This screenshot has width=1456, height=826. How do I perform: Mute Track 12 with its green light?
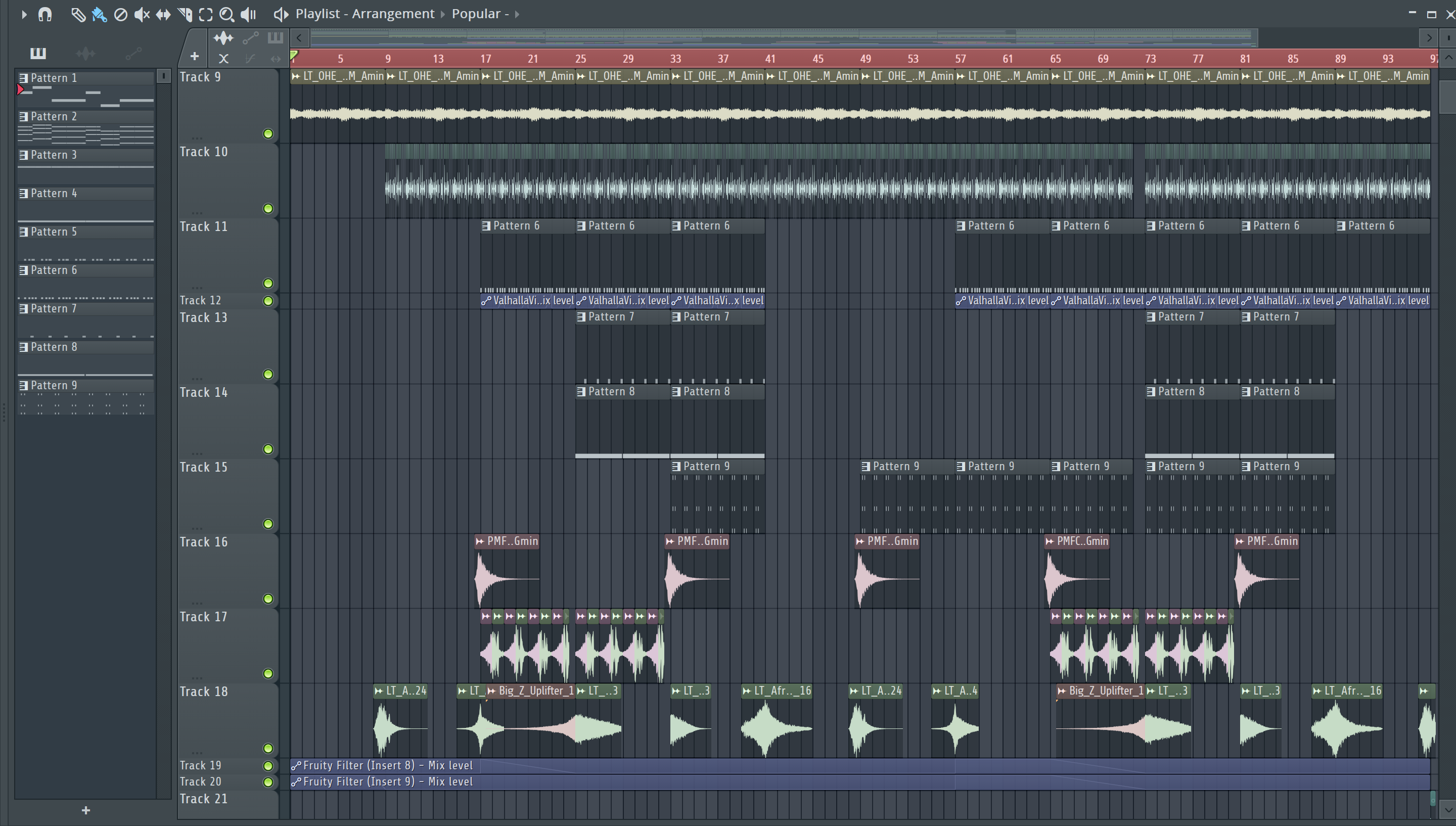coord(268,301)
